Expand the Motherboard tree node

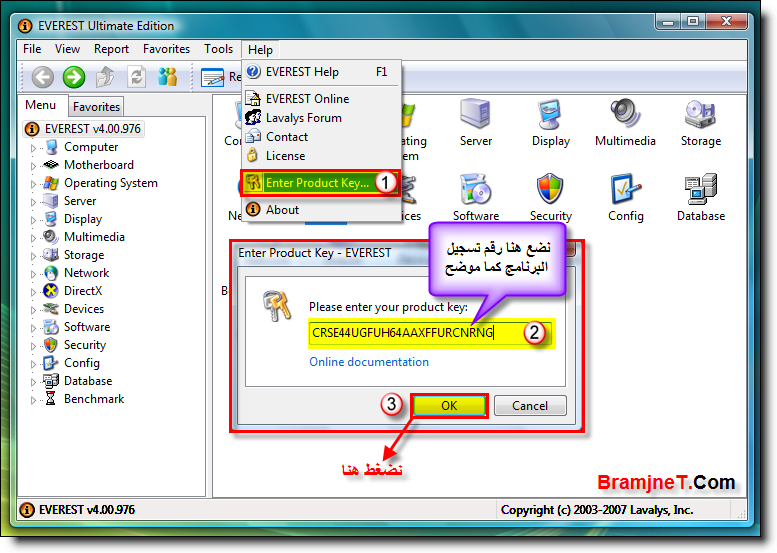[33, 166]
